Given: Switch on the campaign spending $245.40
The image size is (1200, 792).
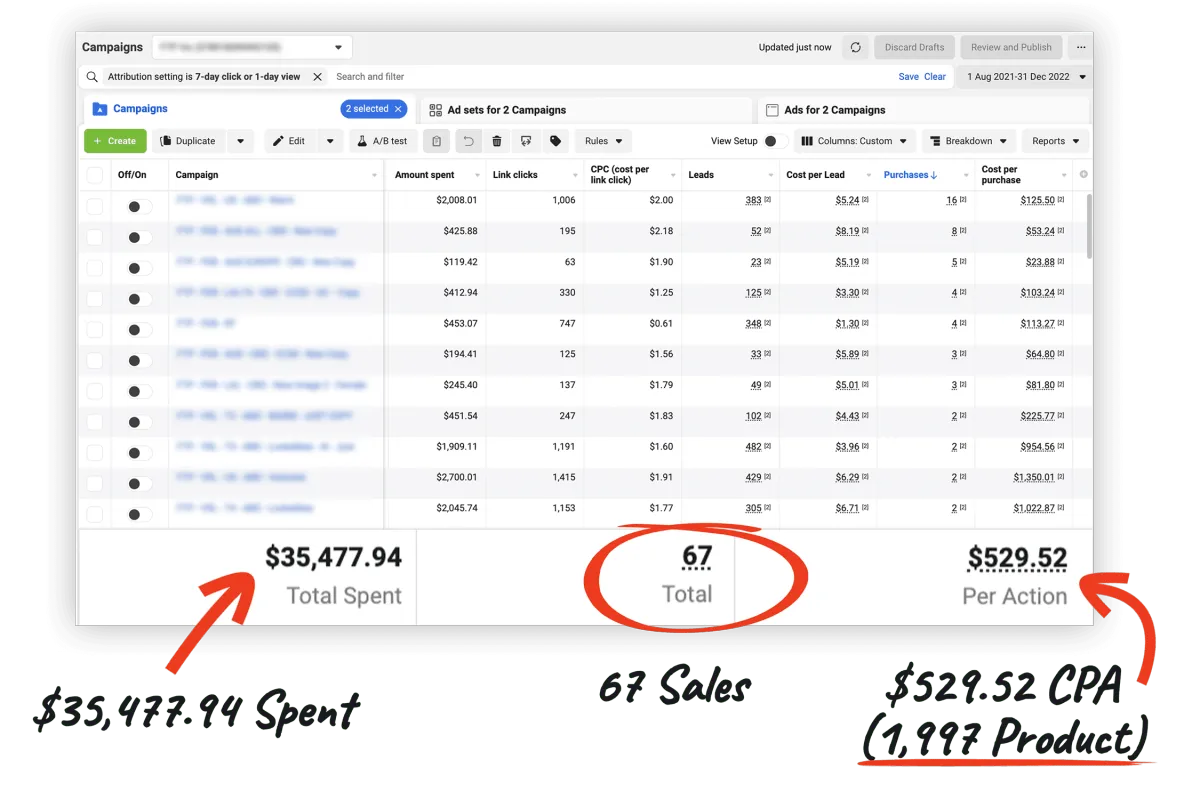Looking at the screenshot, I should (140, 391).
